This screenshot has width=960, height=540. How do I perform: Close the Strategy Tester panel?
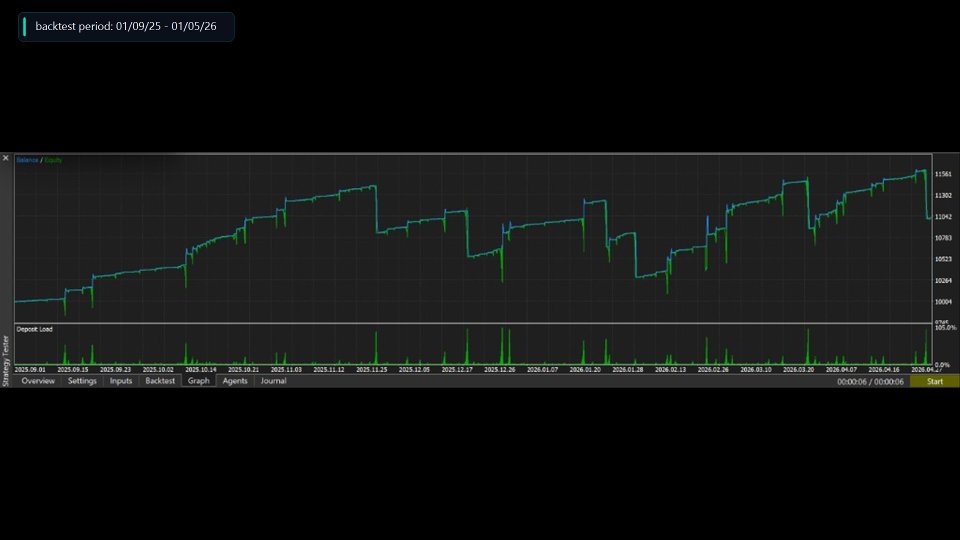6,158
